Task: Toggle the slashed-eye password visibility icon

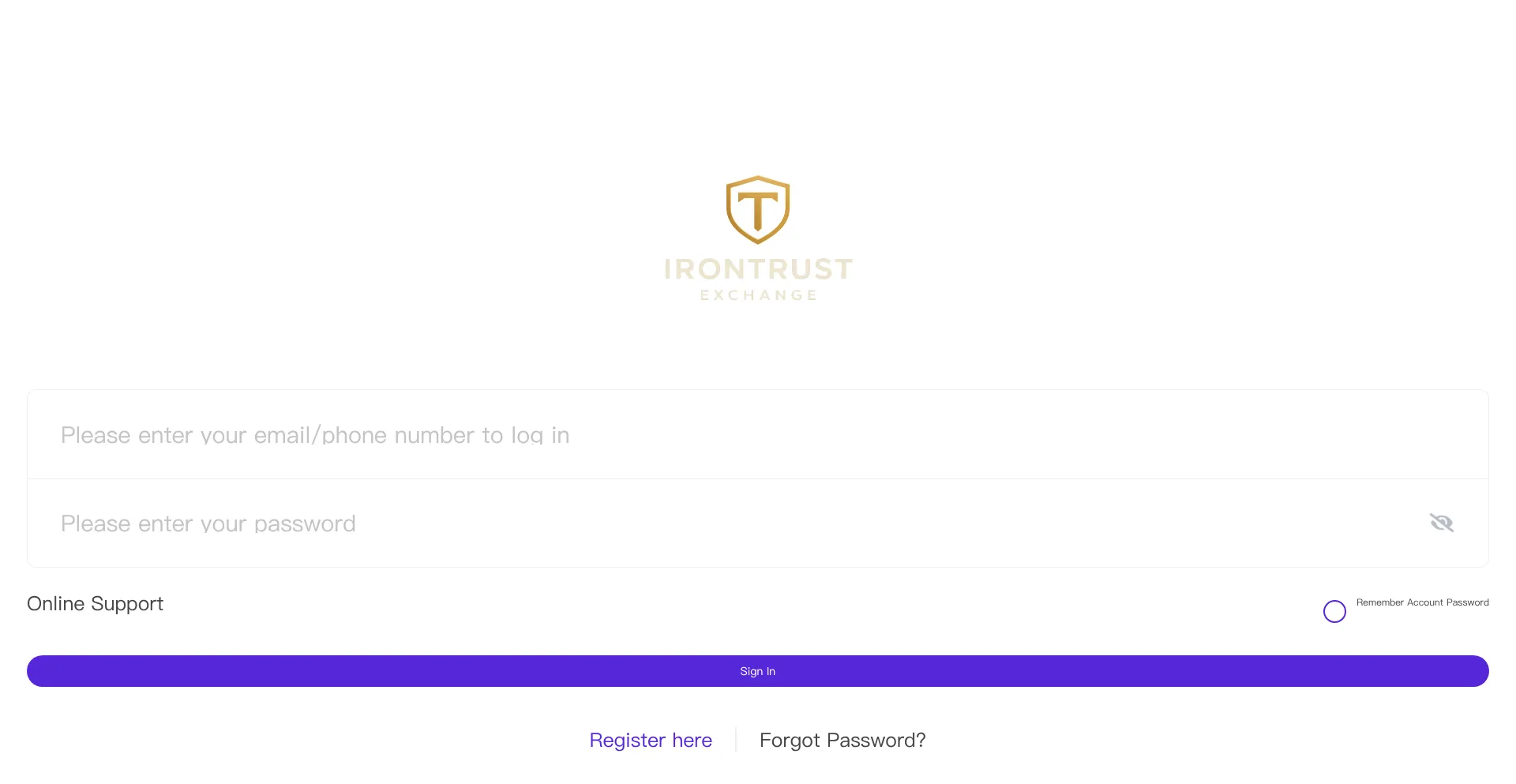Action: [1442, 523]
